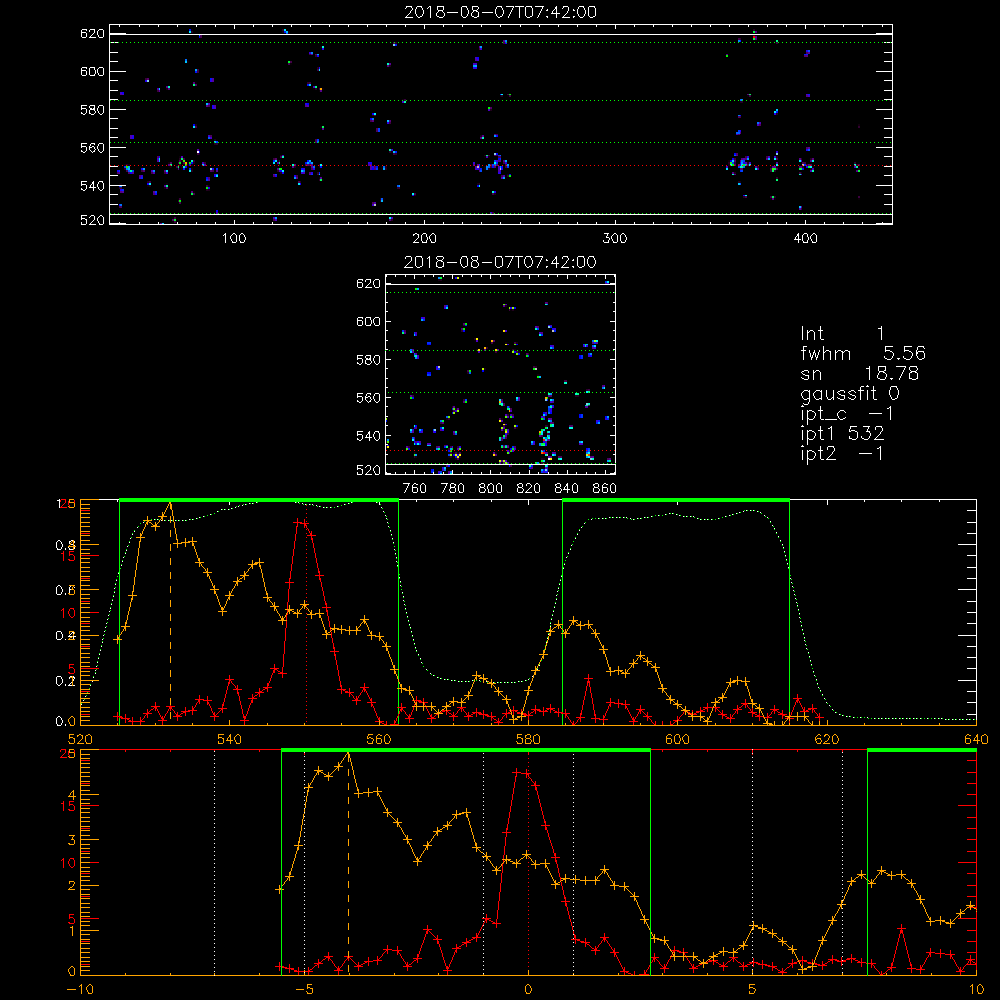Image resolution: width=1000 pixels, height=1000 pixels.
Task: Click the 100 tick label on top plot
Action: pos(234,239)
